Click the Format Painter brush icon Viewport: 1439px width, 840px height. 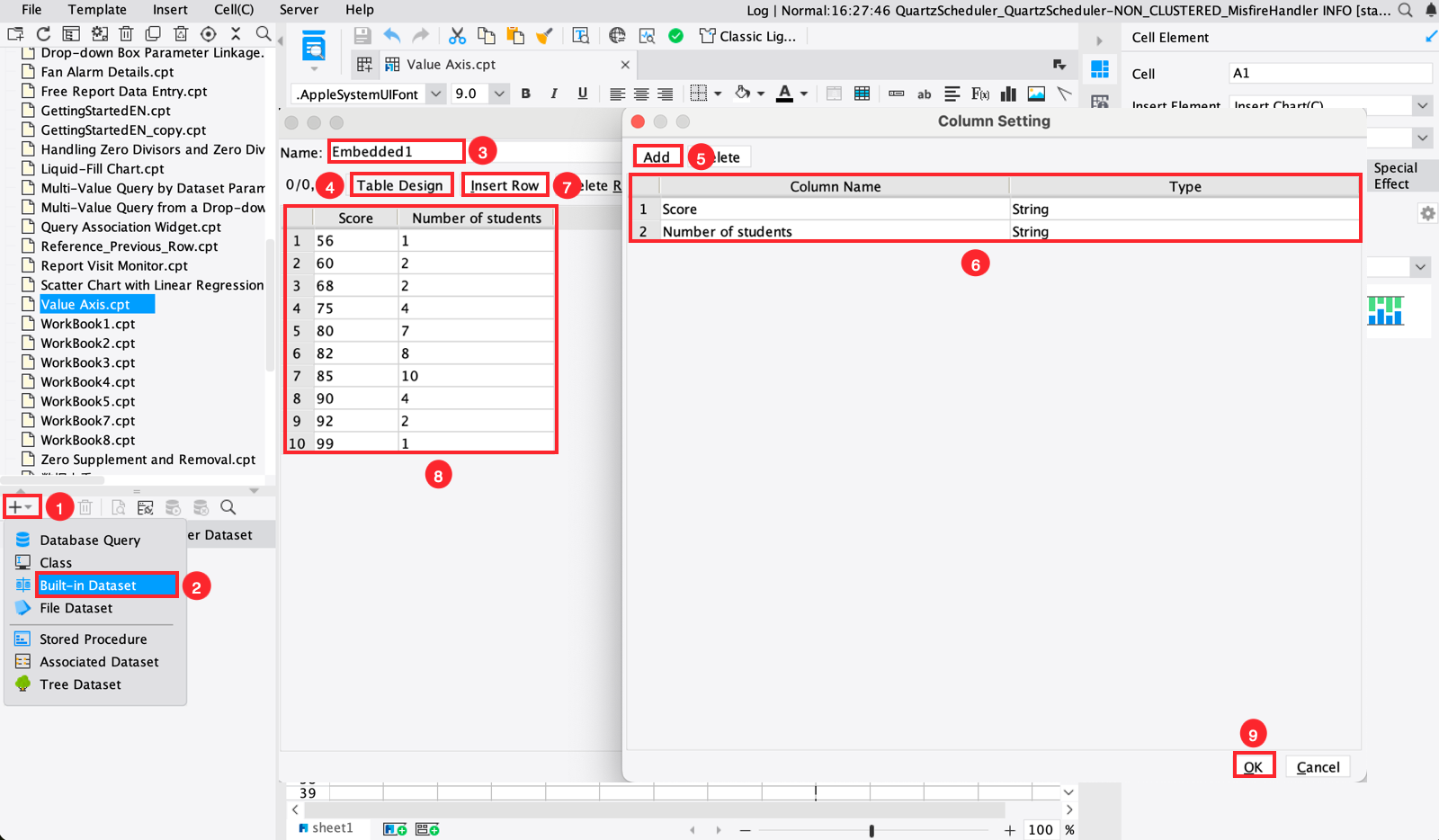tap(544, 36)
